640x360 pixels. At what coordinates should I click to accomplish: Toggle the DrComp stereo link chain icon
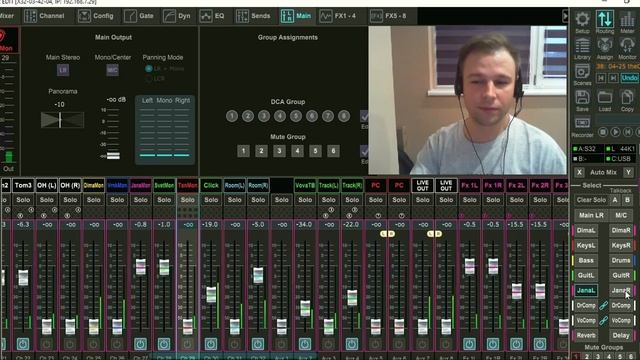tap(603, 305)
